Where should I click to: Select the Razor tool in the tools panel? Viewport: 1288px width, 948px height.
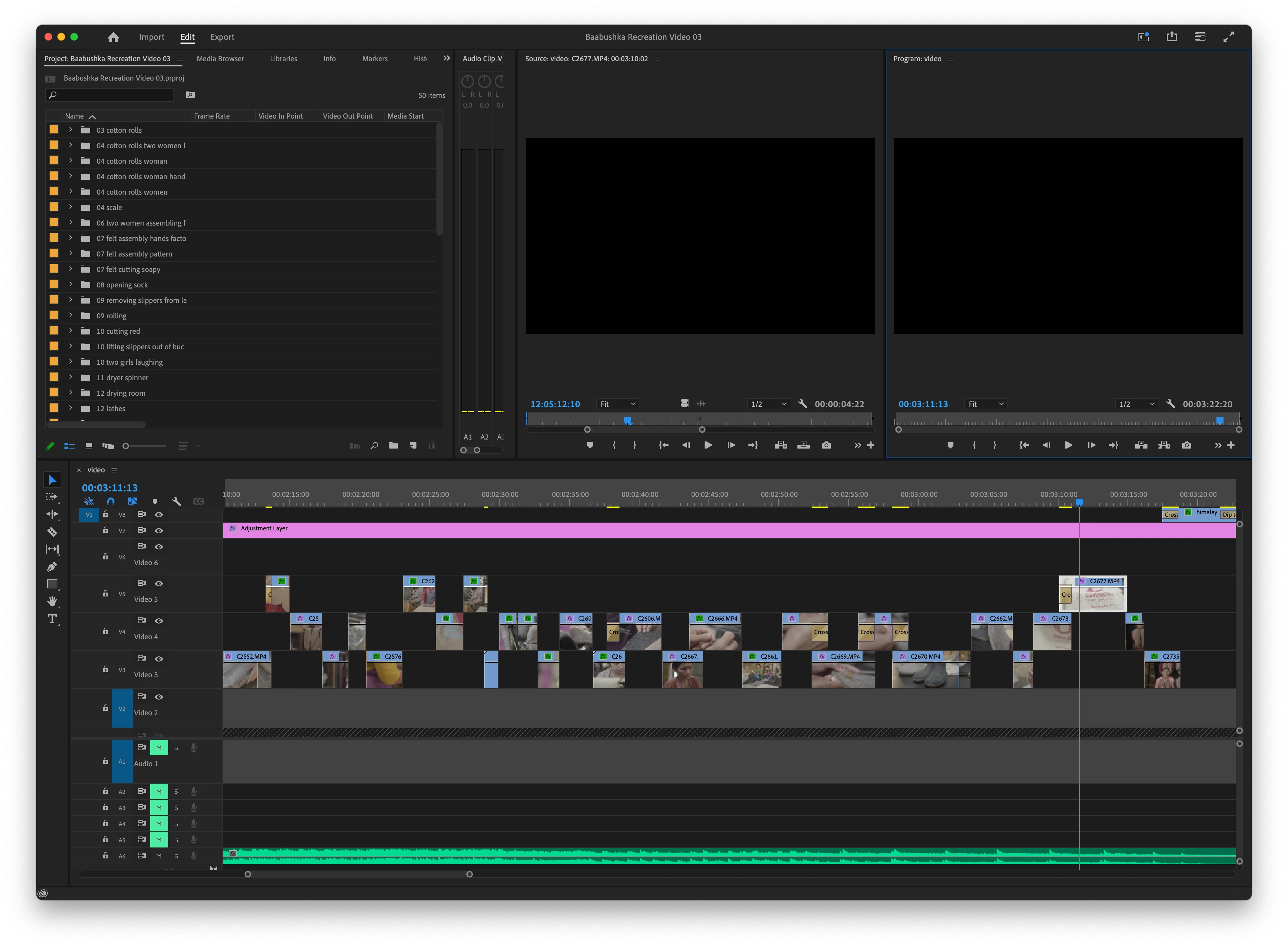(x=52, y=532)
